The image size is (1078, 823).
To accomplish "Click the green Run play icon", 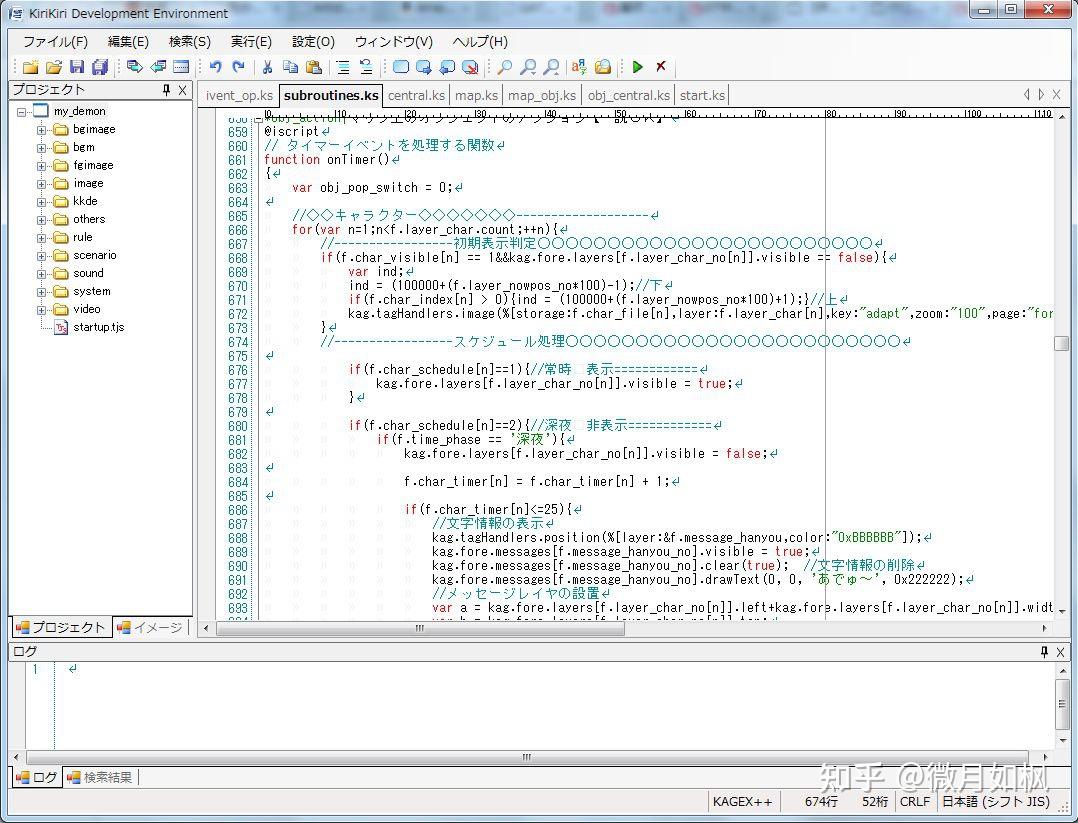I will pos(637,67).
